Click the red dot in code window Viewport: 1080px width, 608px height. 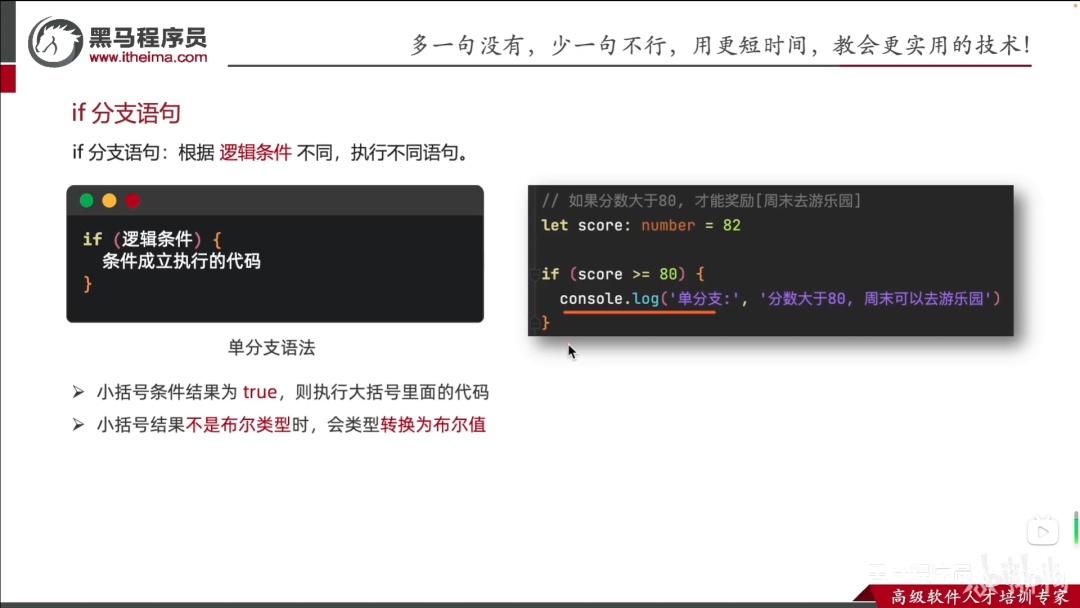click(x=133, y=200)
